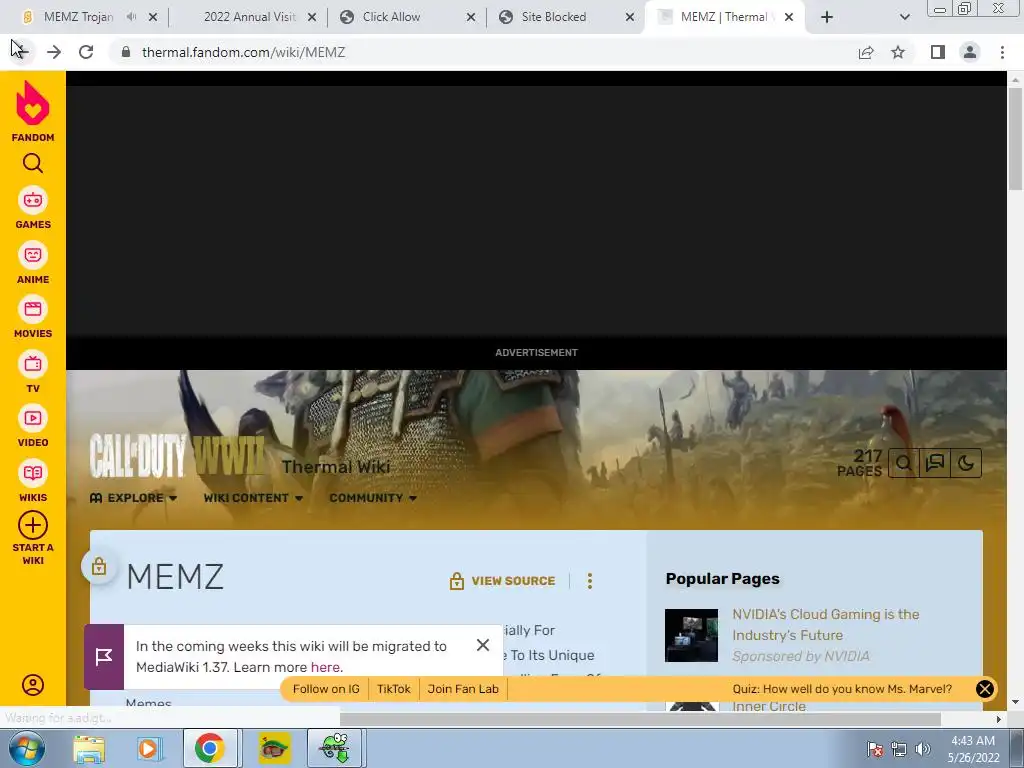
Task: Click Follow on IG
Action: (326, 689)
